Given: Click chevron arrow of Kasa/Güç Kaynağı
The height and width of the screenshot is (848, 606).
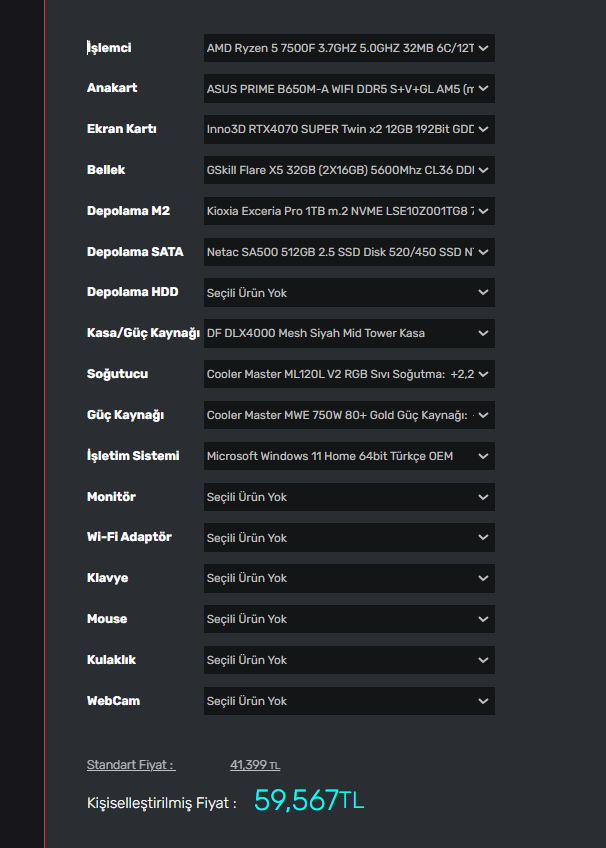Looking at the screenshot, I should point(484,333).
